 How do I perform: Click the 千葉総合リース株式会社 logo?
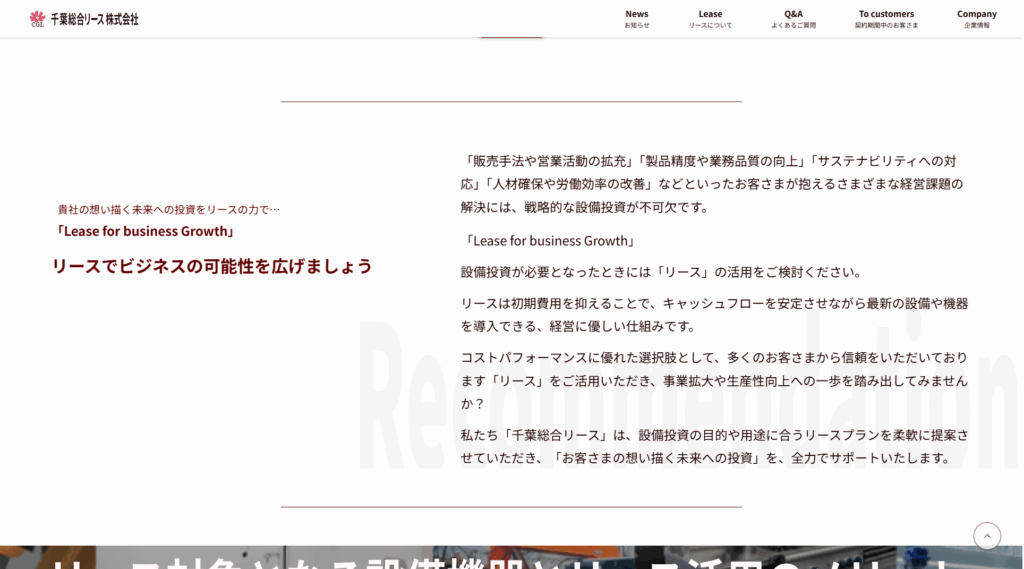point(84,19)
